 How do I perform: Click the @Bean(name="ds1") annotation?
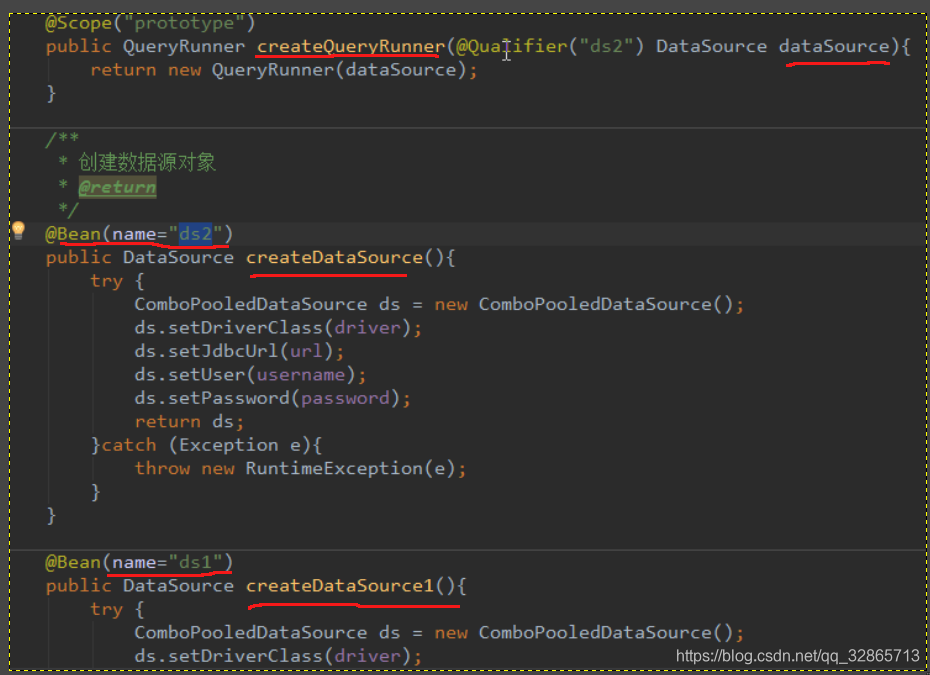pyautogui.click(x=139, y=562)
